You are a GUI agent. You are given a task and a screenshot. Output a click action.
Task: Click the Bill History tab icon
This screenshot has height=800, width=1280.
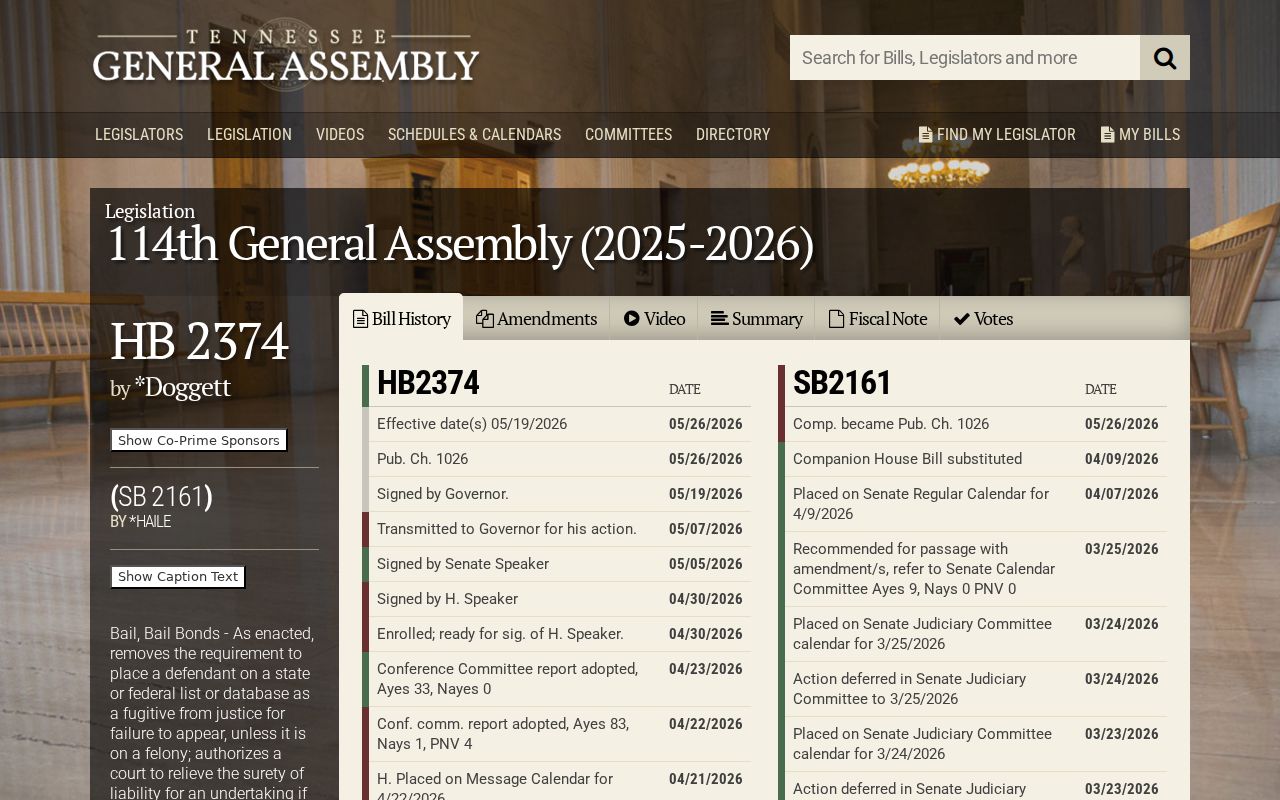[x=360, y=319]
